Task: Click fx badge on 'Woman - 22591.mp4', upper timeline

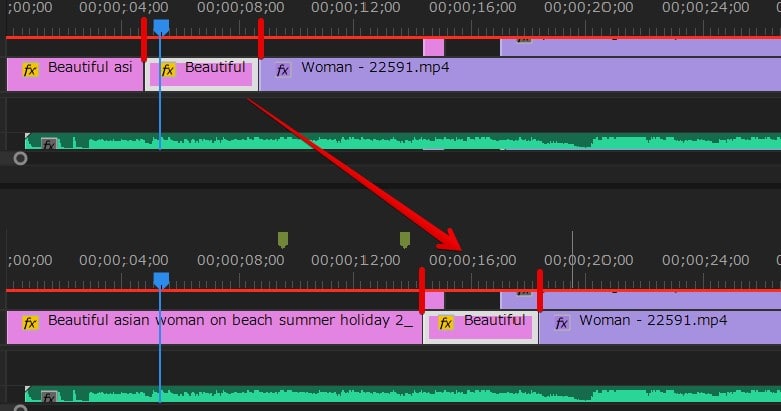Action: pos(282,70)
